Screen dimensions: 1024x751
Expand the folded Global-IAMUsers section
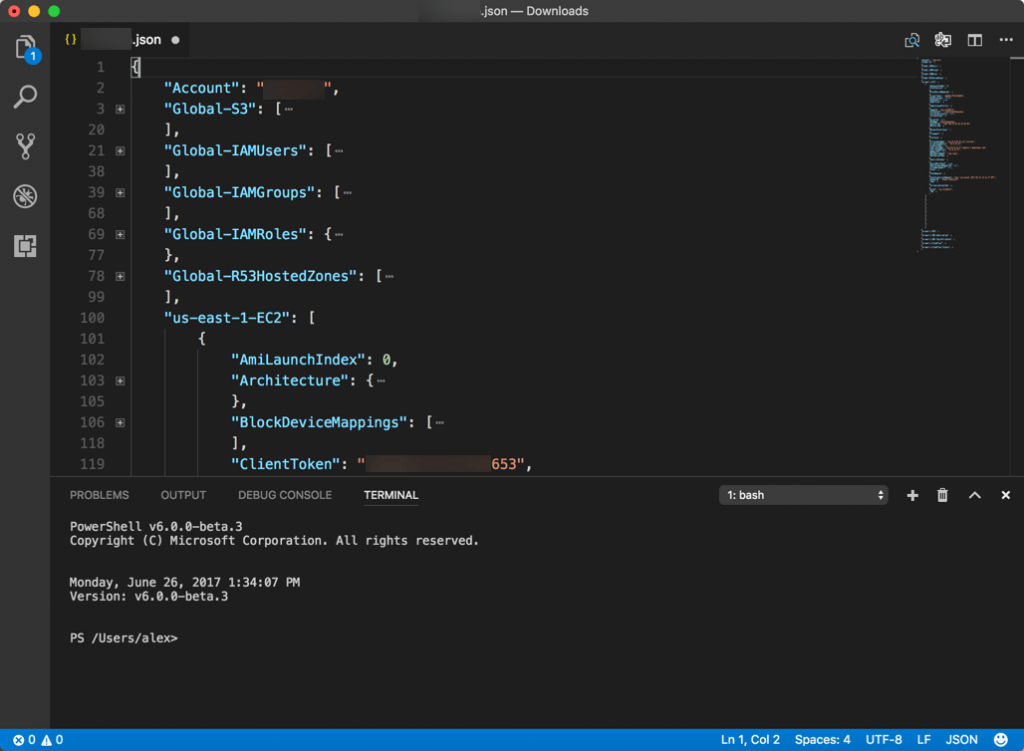[120, 150]
